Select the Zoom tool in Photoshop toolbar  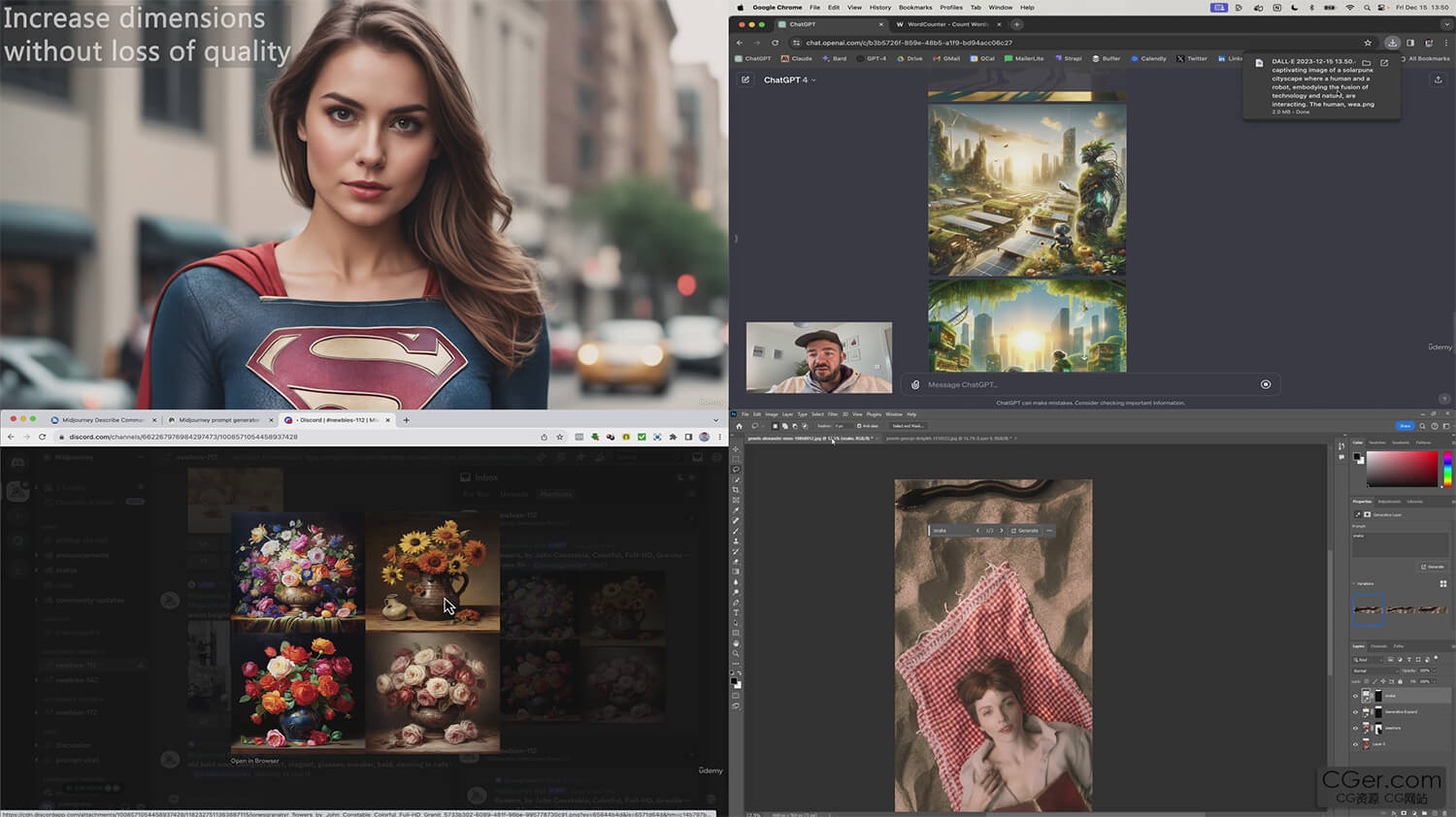[x=736, y=653]
